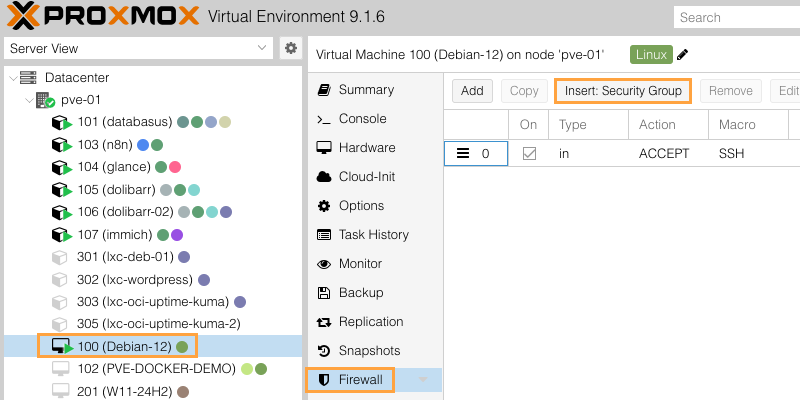Screen dimensions: 800x400
Task: Click the pencil icon to edit tags
Action: coord(682,55)
